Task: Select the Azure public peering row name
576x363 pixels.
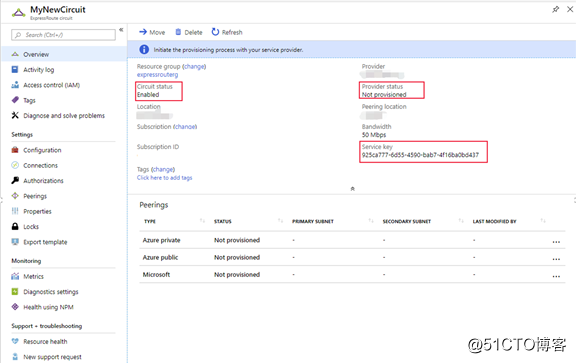Action: pyautogui.click(x=160, y=257)
